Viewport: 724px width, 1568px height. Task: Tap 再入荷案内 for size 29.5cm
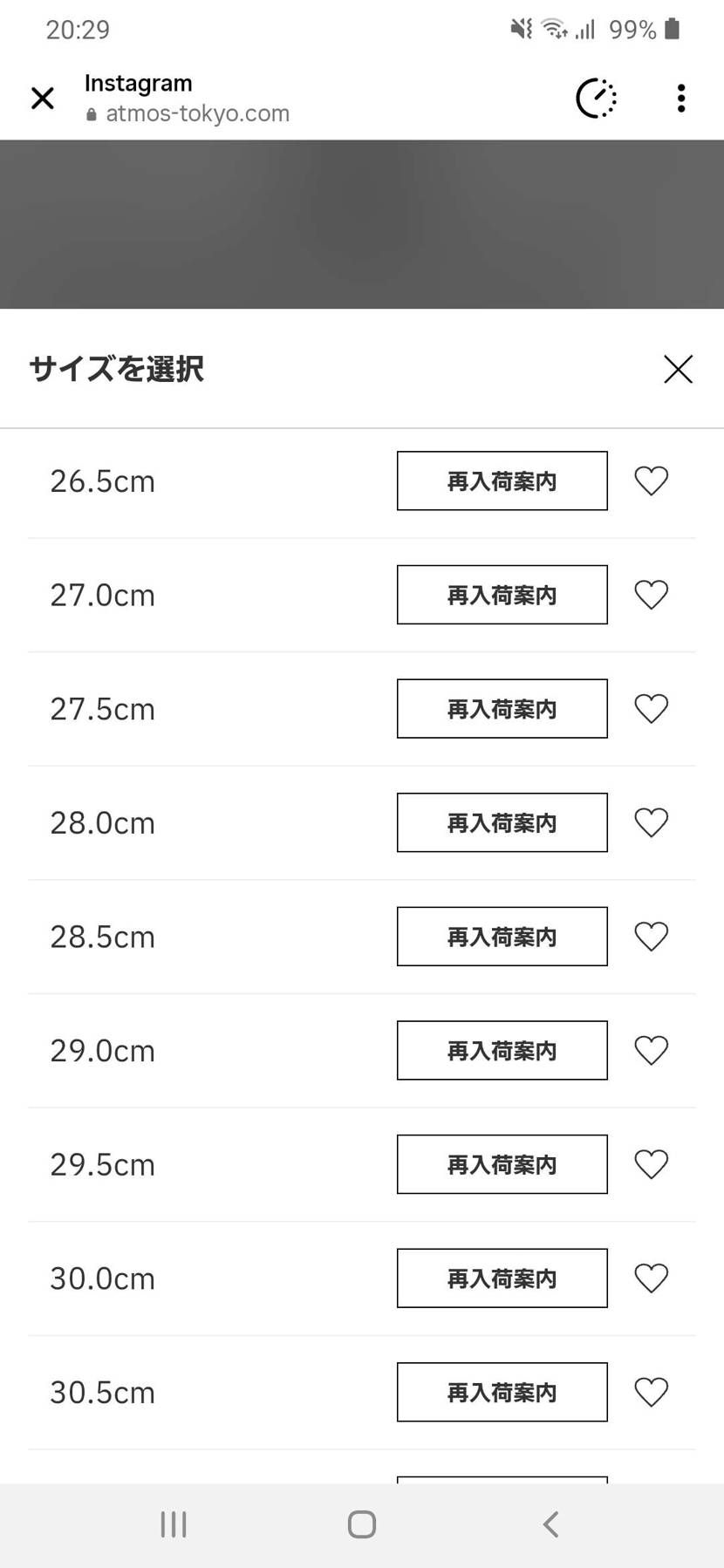[x=502, y=1164]
